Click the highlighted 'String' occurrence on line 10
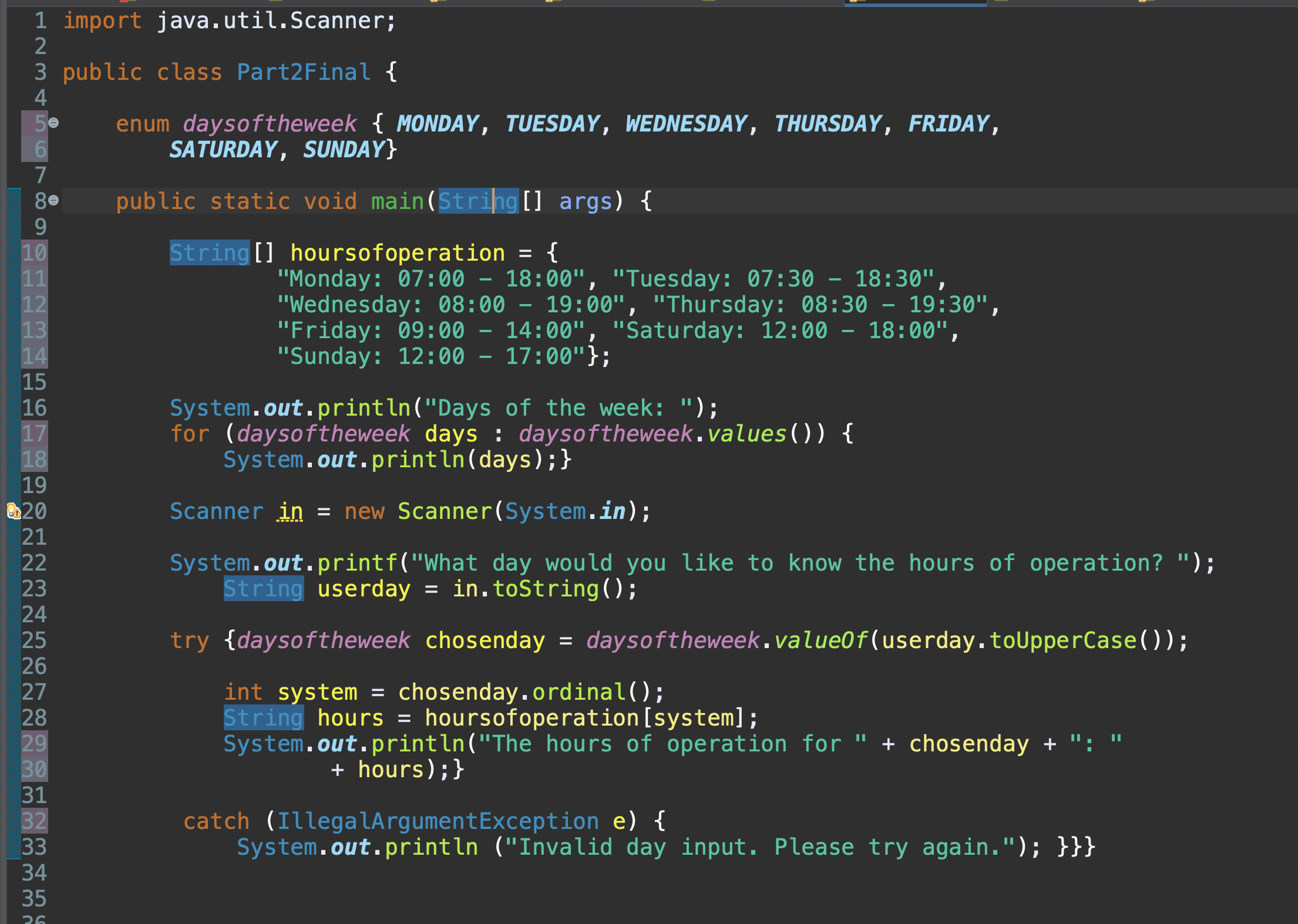Viewport: 1298px width, 924px height. [209, 252]
